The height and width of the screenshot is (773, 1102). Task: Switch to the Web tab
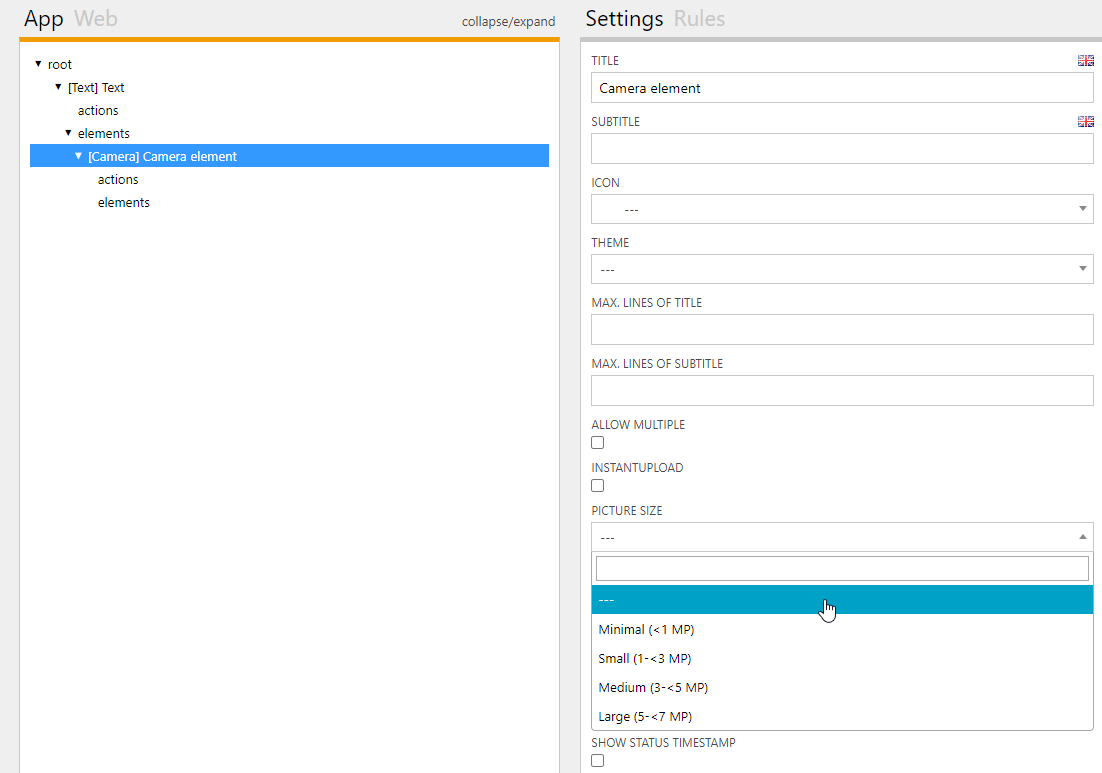96,19
